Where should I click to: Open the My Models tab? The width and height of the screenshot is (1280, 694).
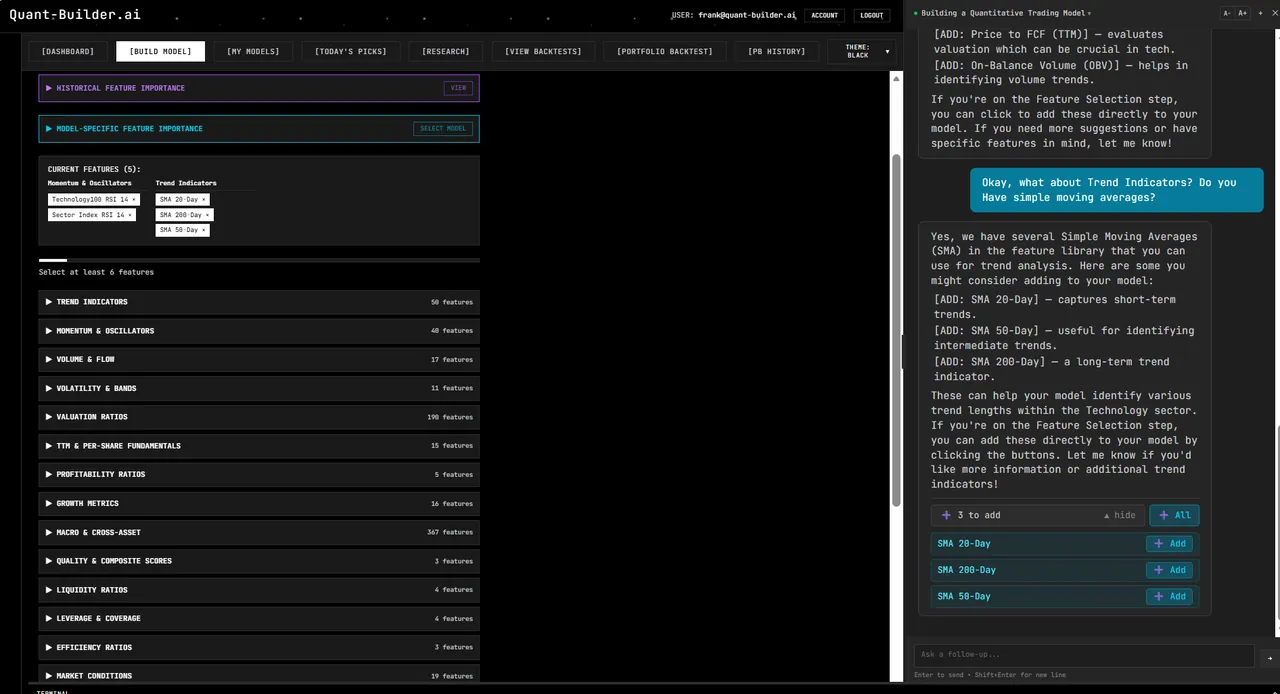253,51
